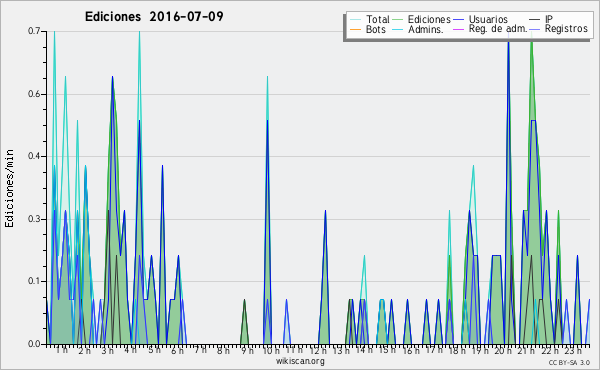Select the 'Total' legend entry
Screen dimensions: 600x370
coord(369,19)
